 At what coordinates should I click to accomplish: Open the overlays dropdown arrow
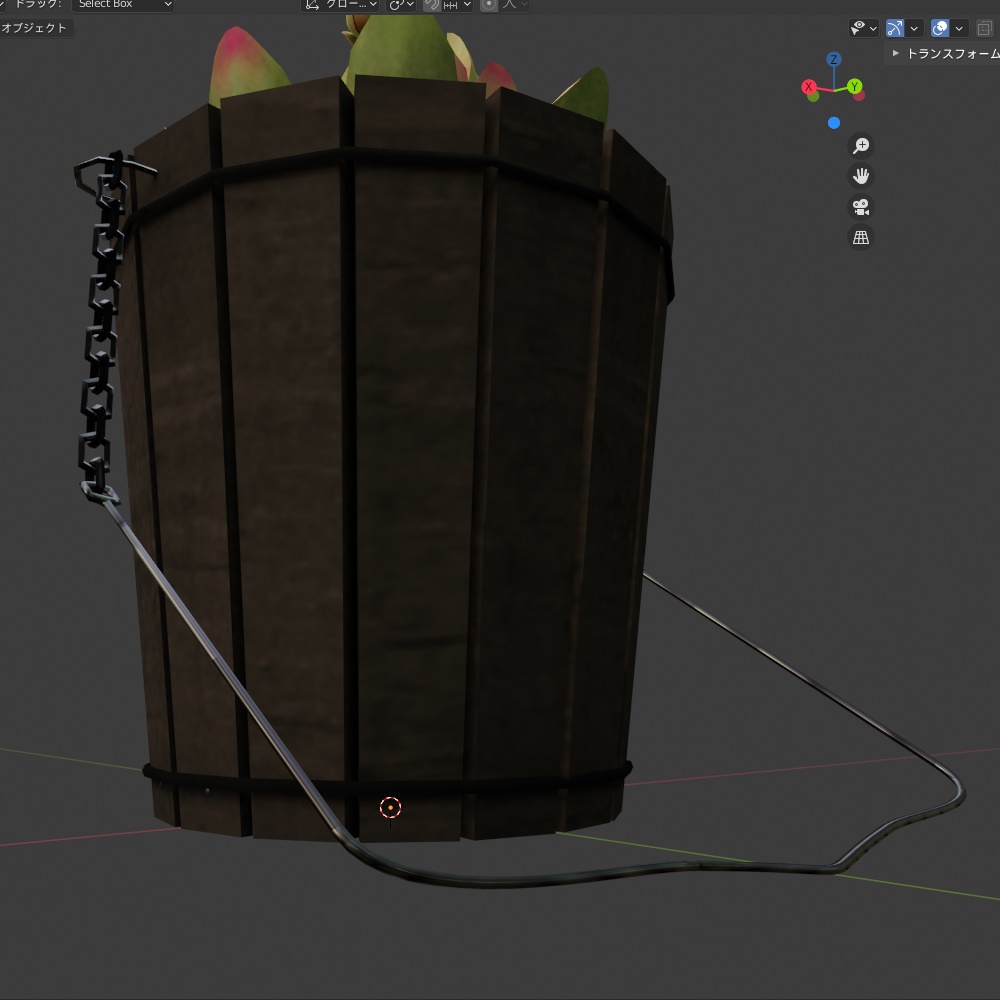(x=958, y=28)
